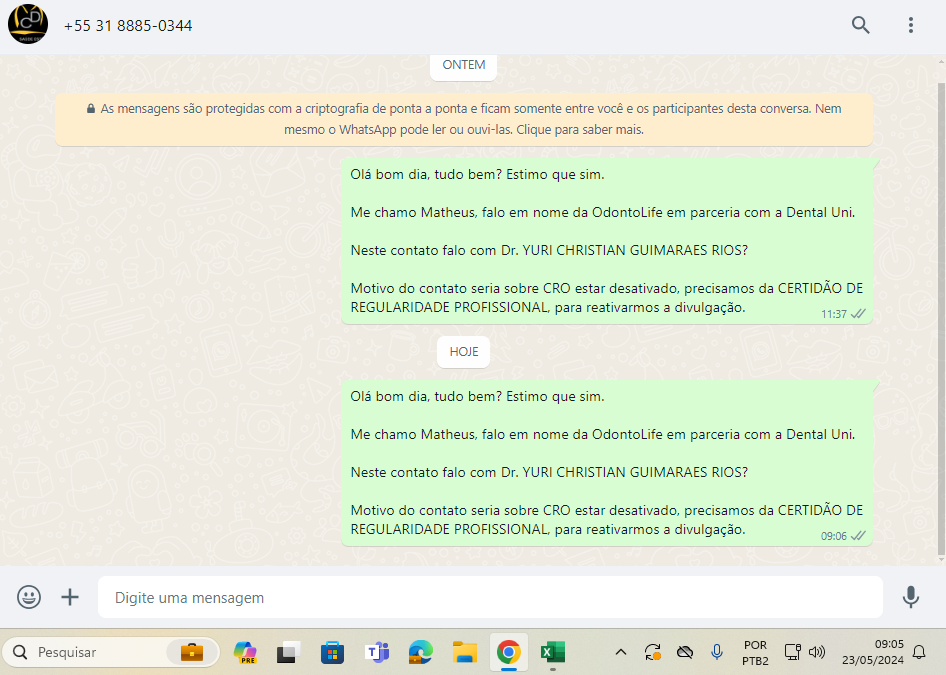This screenshot has width=946, height=675.
Task: Open contact info for +55 31 8885-0344
Action: pyautogui.click(x=128, y=25)
